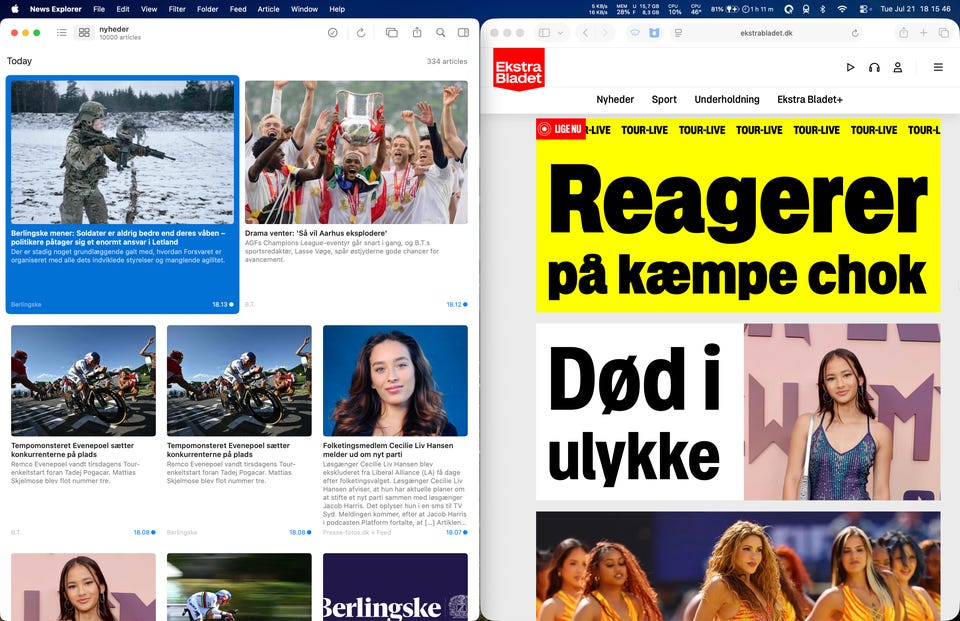This screenshot has height=621, width=960.
Task: Click the mask-shaped extension icon in Safari
Action: [635, 33]
